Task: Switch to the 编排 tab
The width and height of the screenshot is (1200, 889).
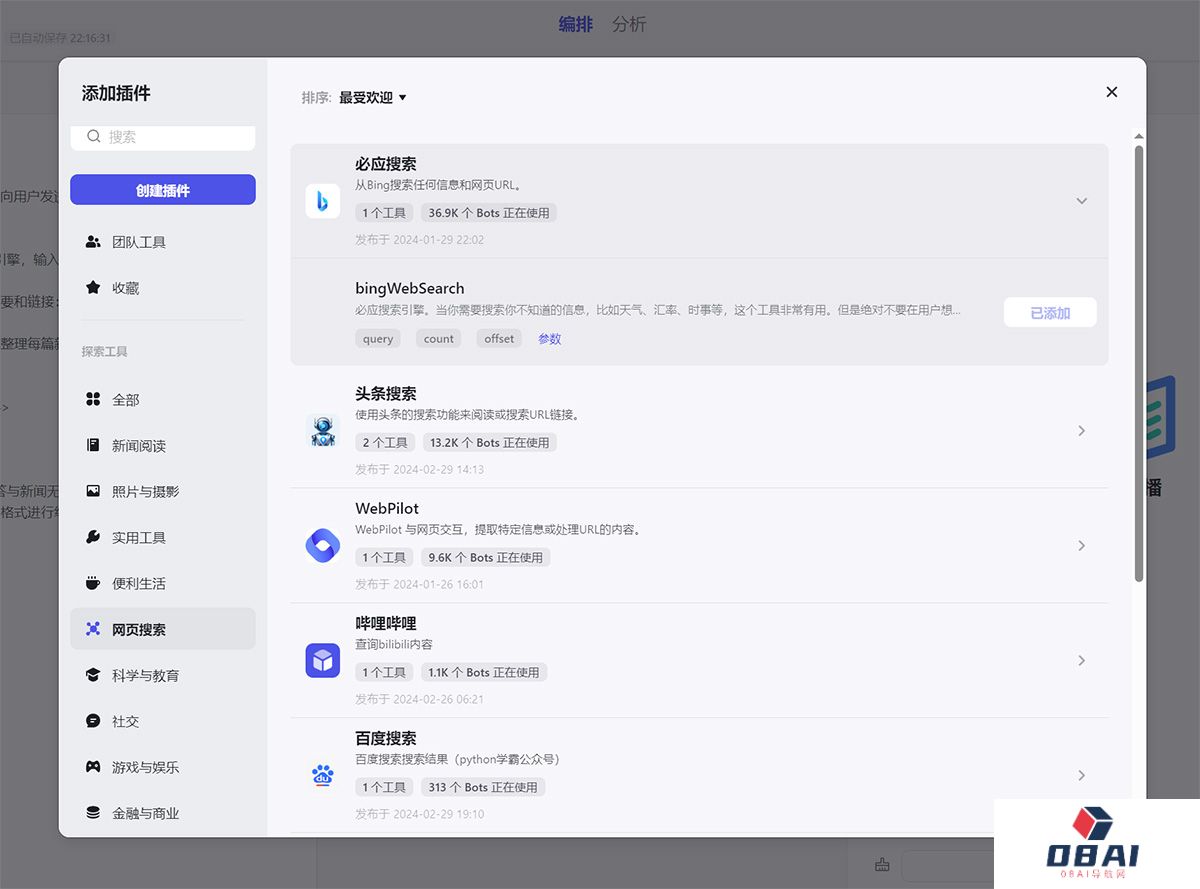Action: tap(575, 24)
